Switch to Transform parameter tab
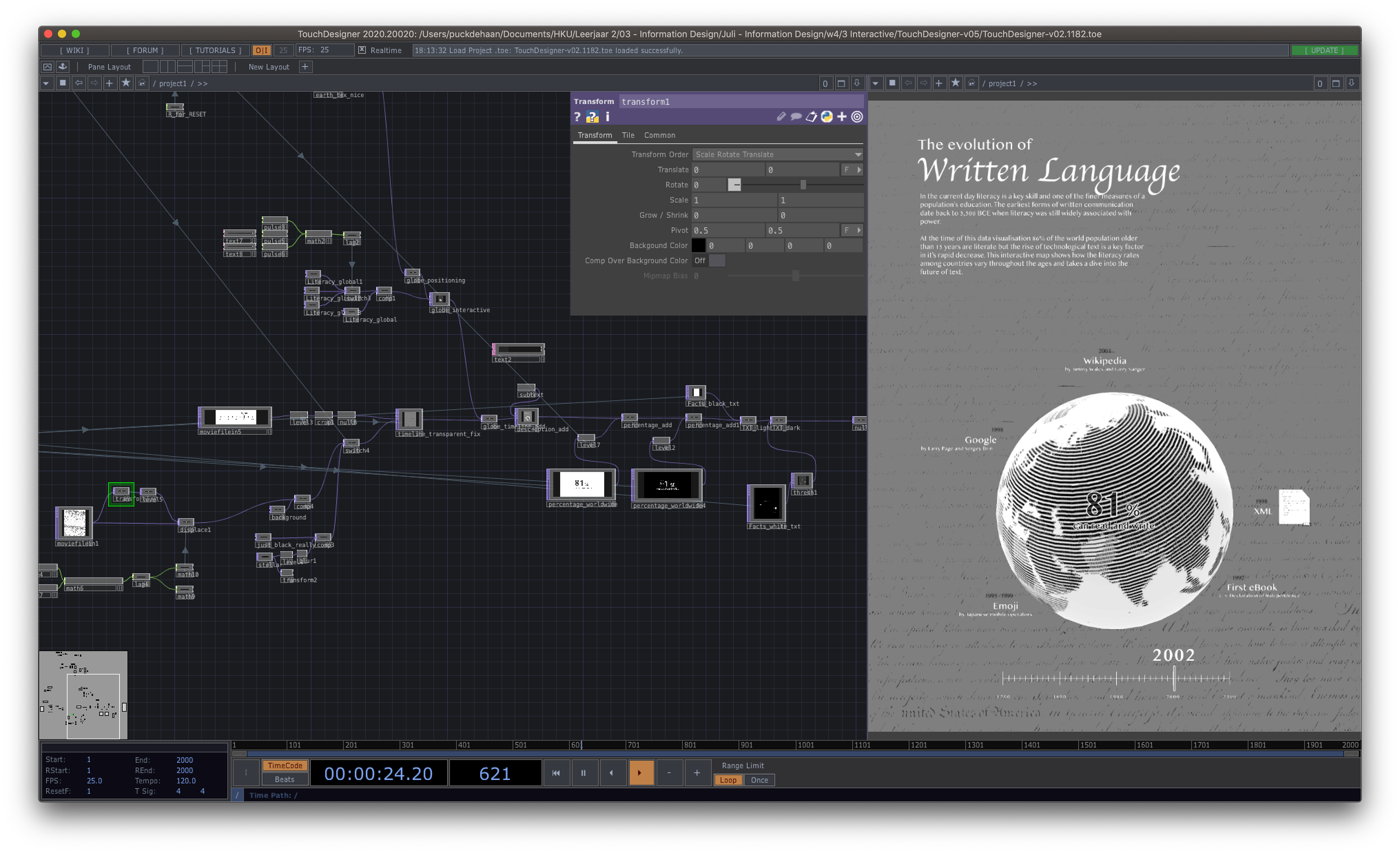 coord(594,135)
